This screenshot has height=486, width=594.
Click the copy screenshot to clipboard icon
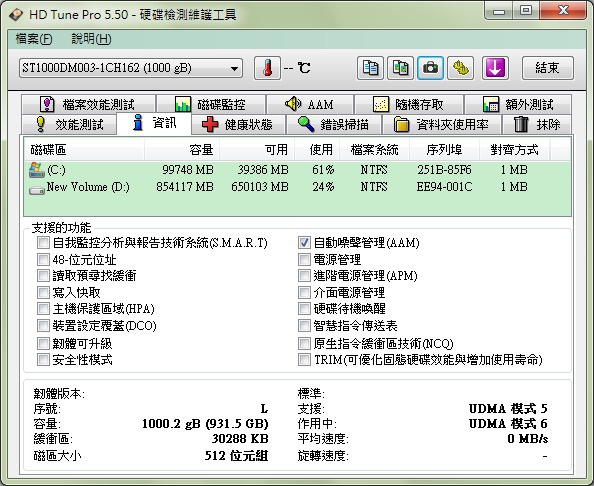tap(400, 68)
